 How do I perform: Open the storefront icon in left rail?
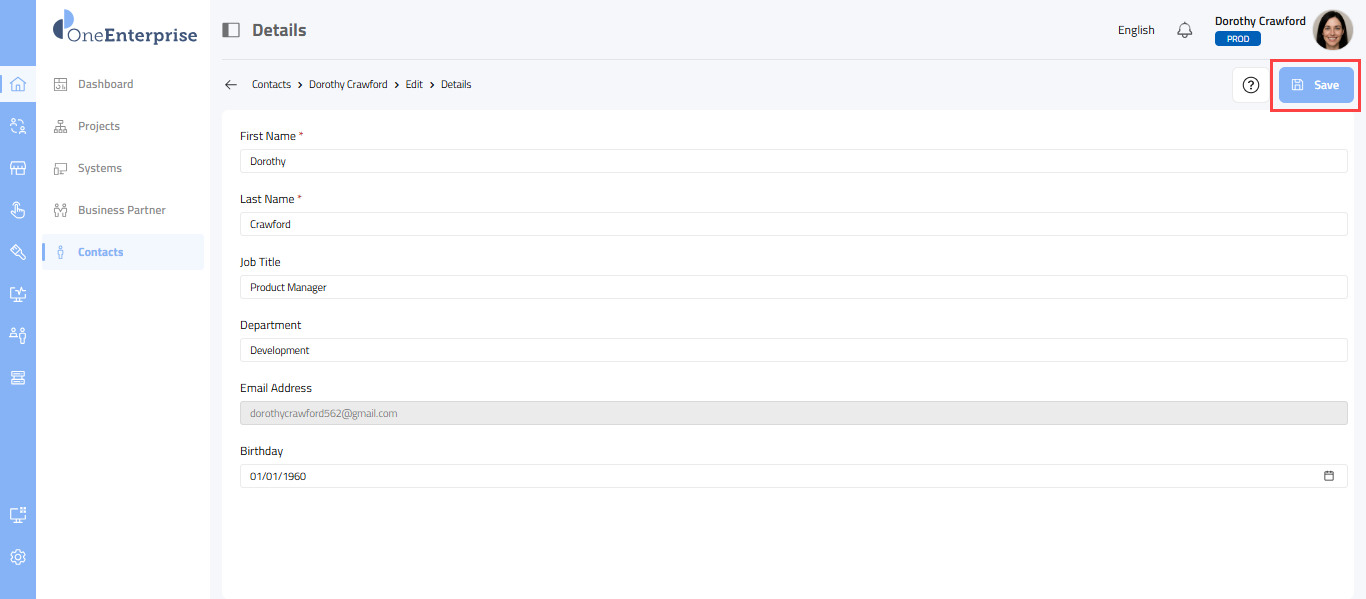(x=17, y=168)
